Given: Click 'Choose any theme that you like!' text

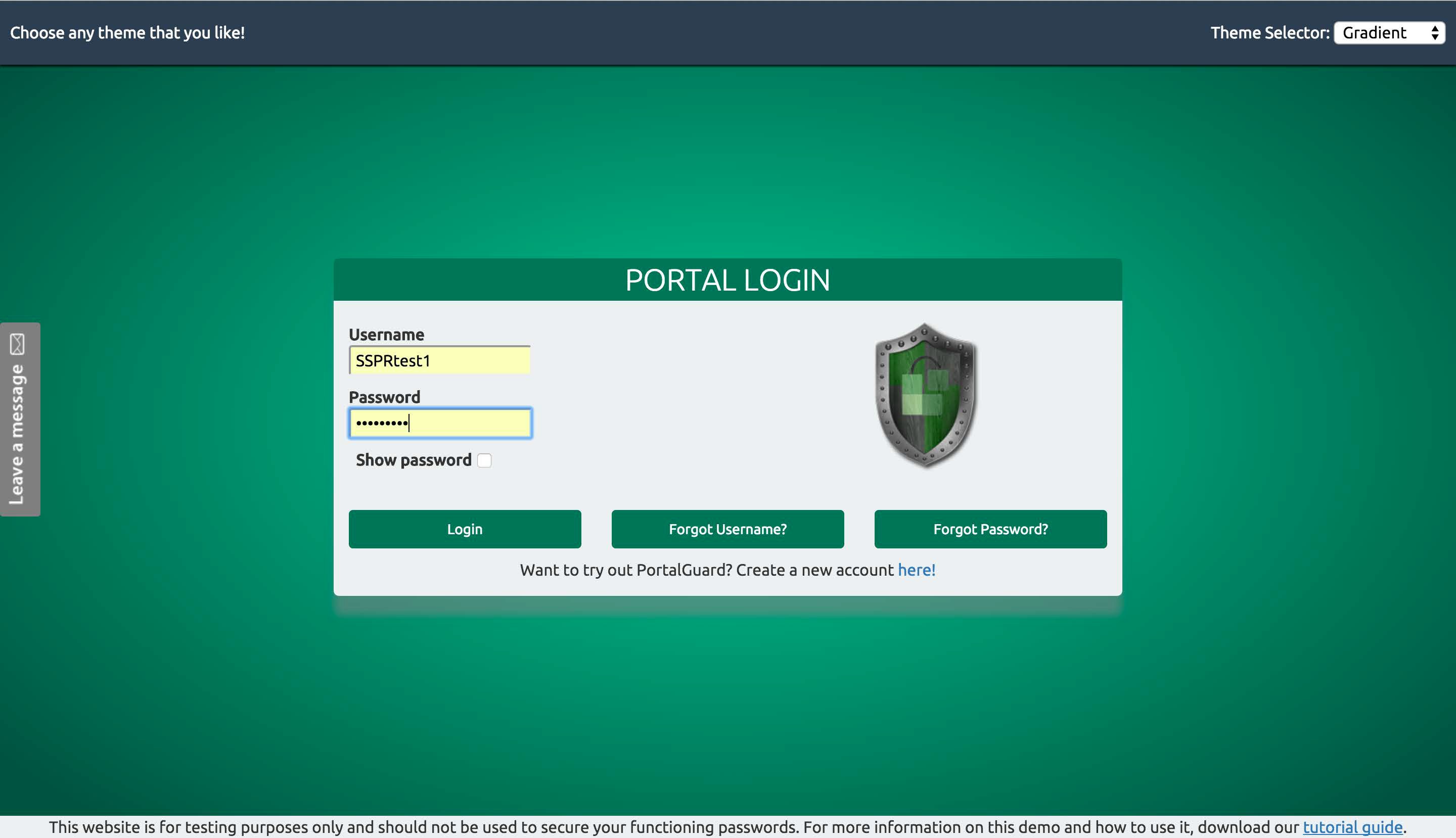Looking at the screenshot, I should pyautogui.click(x=127, y=33).
